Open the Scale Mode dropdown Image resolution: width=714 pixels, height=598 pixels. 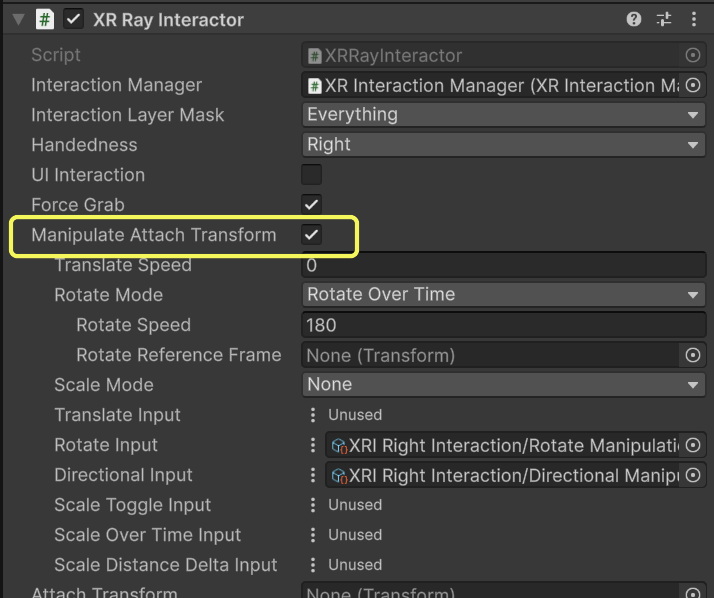tap(504, 385)
